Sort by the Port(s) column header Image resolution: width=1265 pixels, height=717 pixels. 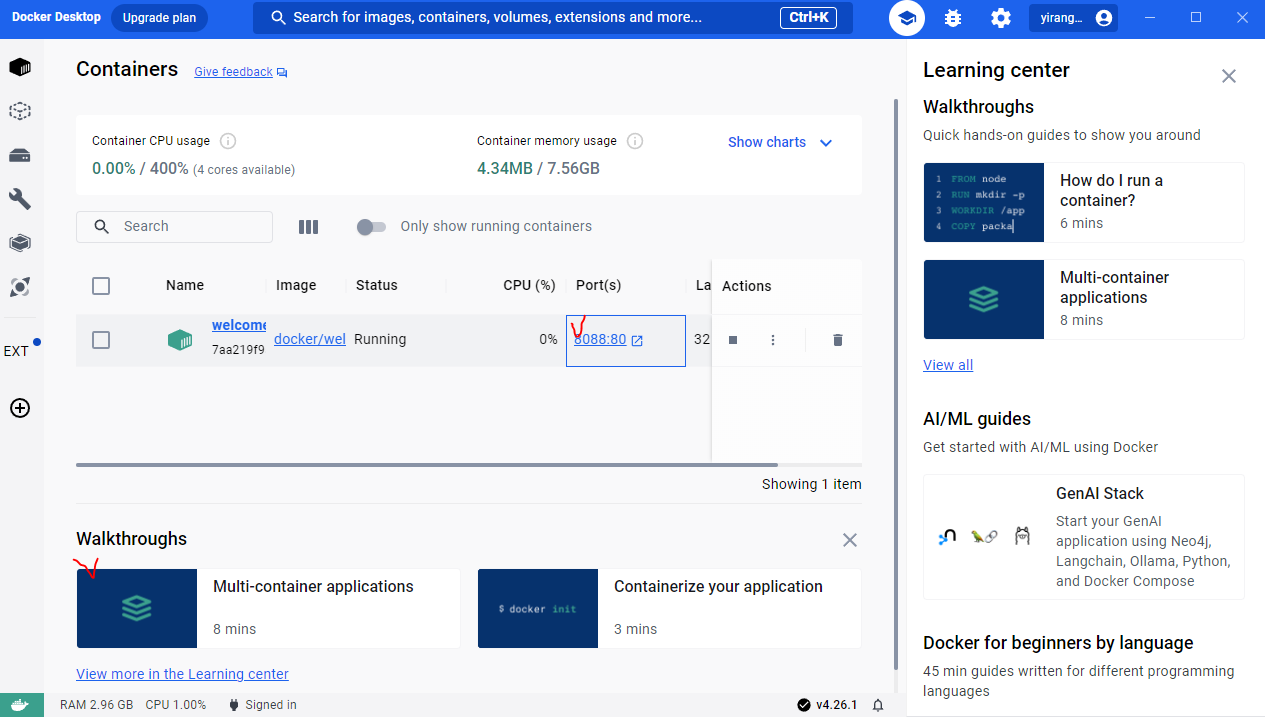pyautogui.click(x=598, y=285)
